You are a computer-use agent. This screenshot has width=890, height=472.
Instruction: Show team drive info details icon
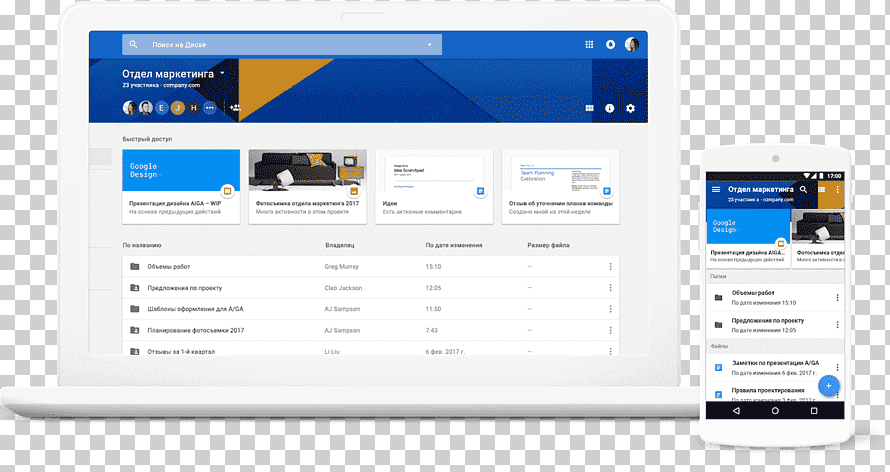coord(610,108)
